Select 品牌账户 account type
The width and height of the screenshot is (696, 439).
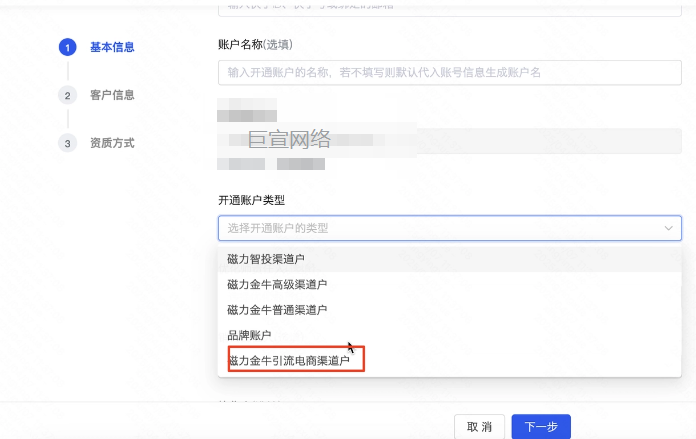tap(449, 335)
